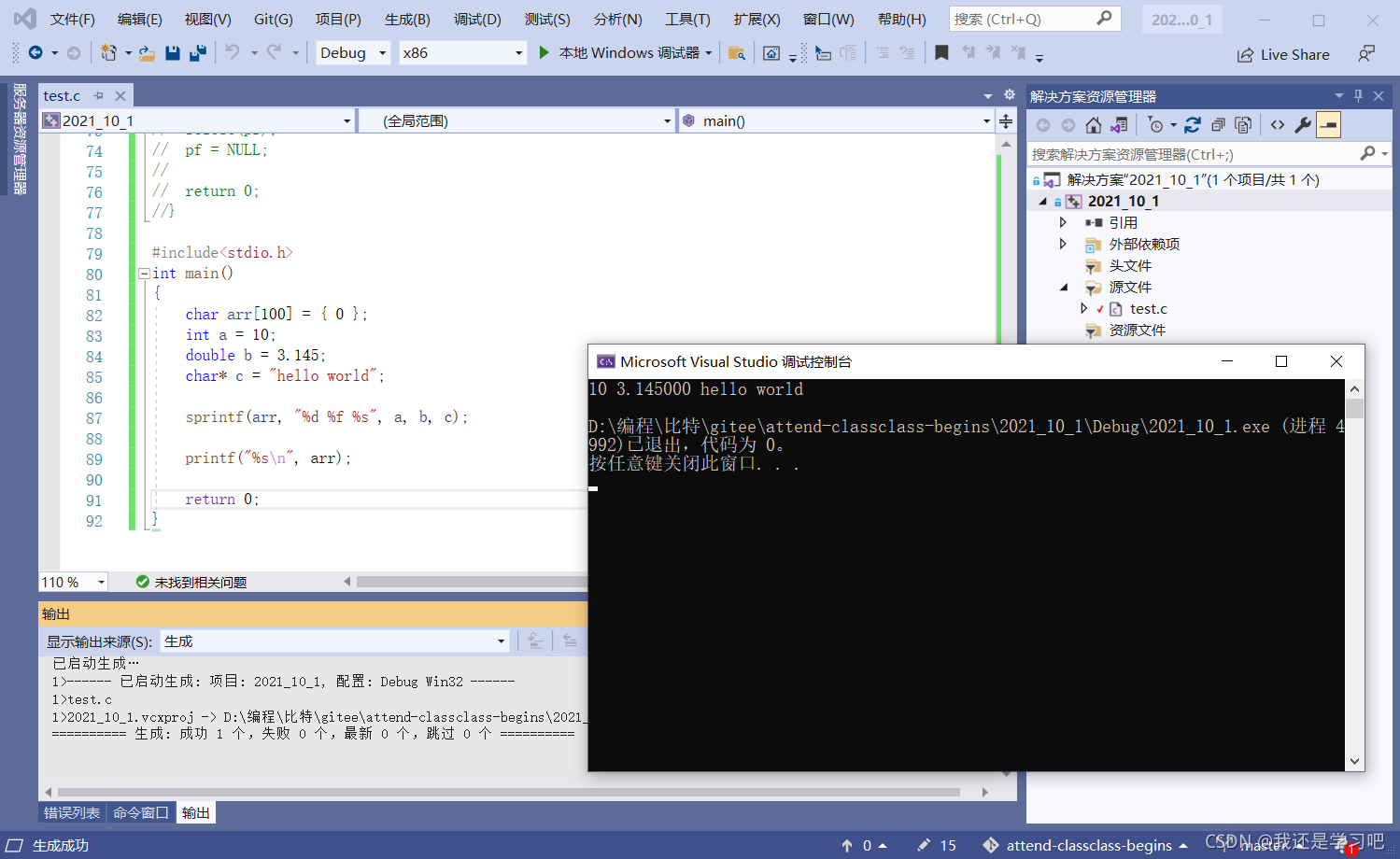
Task: Click the editor vertical scrollbar up arrow
Action: [1006, 145]
